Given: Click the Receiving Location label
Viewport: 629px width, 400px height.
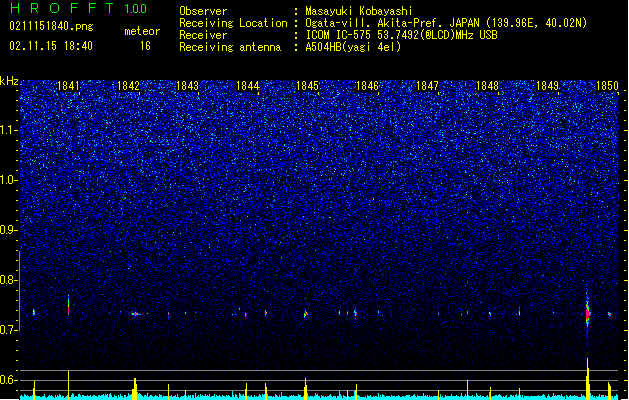Looking at the screenshot, I should tap(233, 23).
